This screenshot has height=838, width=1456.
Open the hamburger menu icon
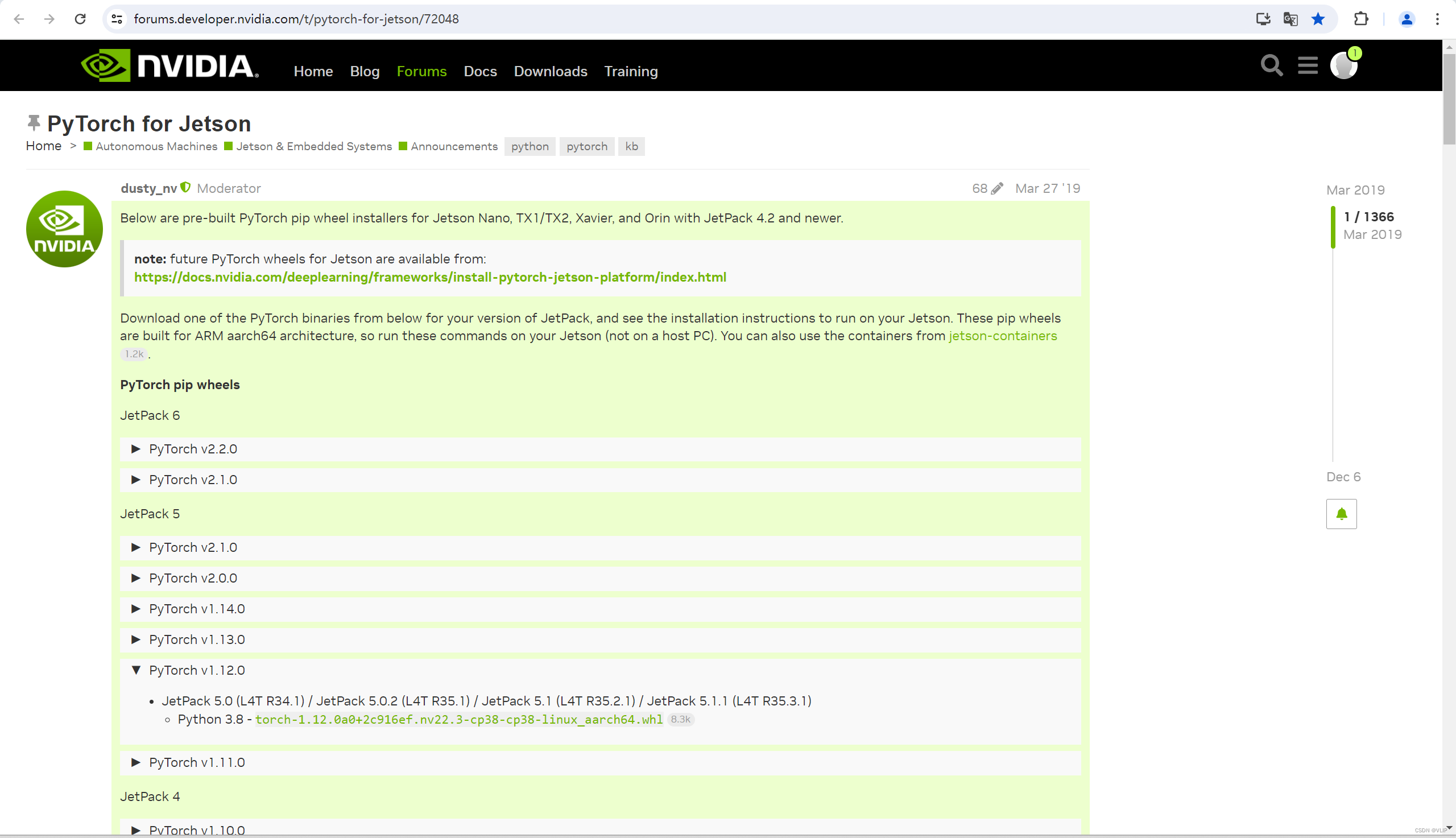tap(1308, 65)
